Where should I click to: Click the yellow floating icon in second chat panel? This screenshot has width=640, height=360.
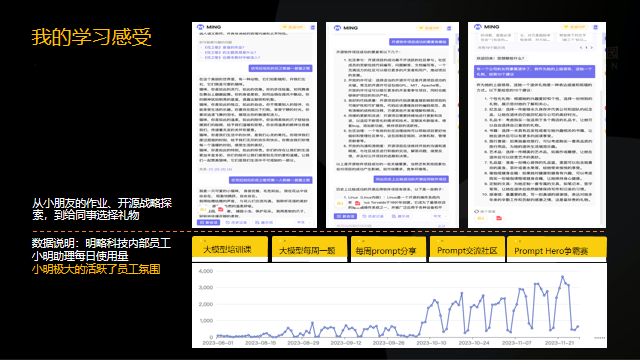click(340, 203)
